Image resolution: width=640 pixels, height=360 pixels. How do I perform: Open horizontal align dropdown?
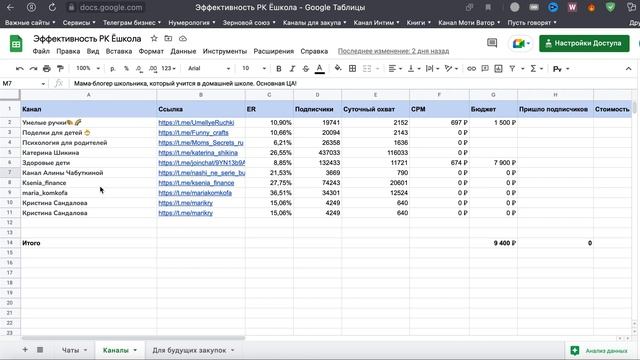tap(395, 69)
